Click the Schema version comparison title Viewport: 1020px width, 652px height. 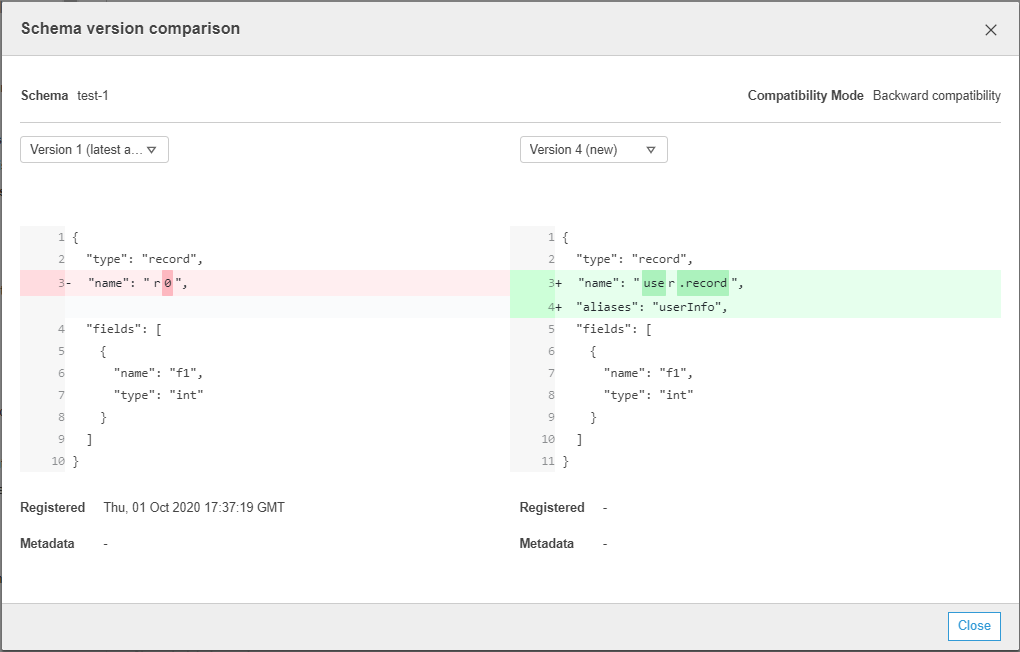coord(130,29)
